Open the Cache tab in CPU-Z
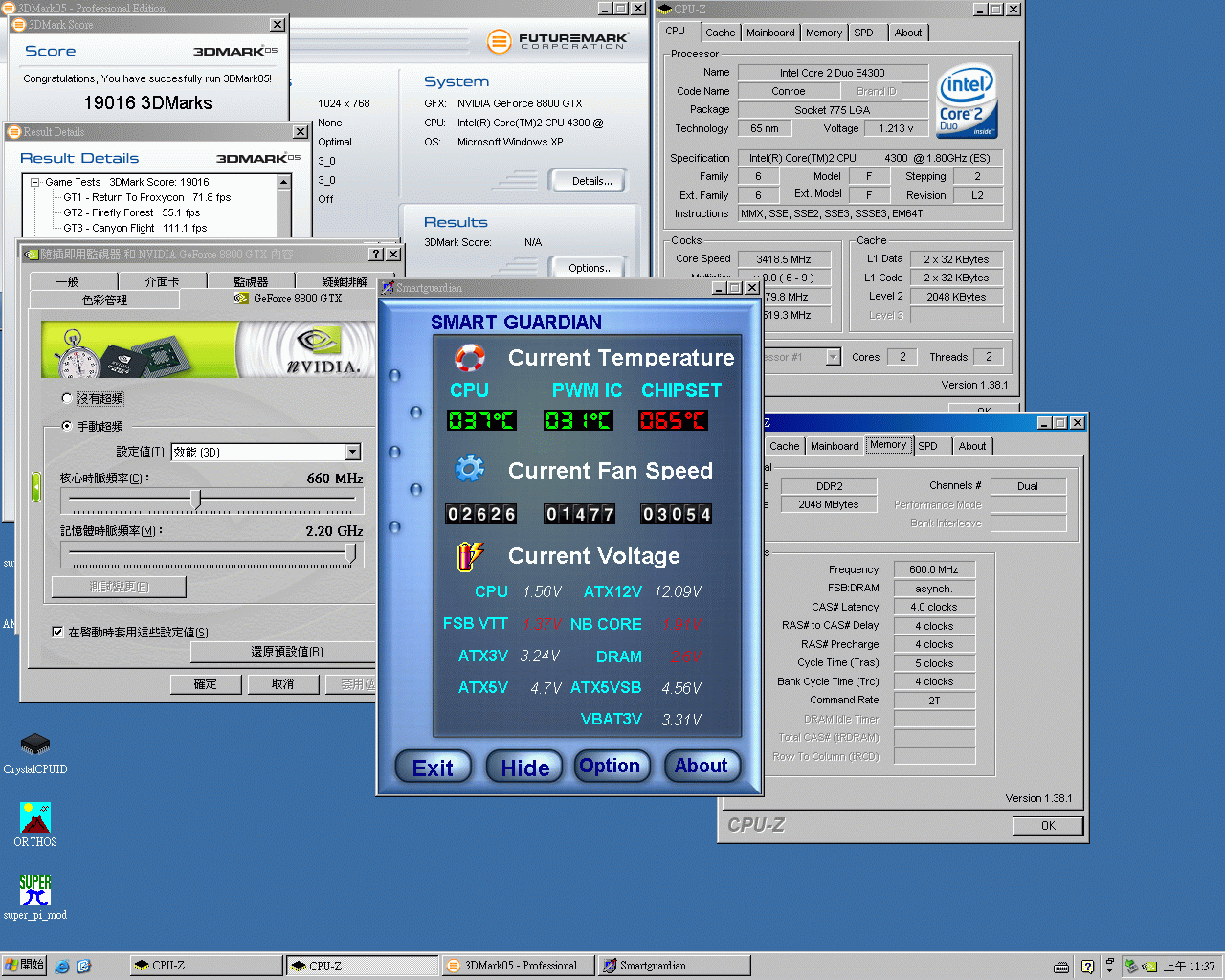The width and height of the screenshot is (1225, 980). 721,33
